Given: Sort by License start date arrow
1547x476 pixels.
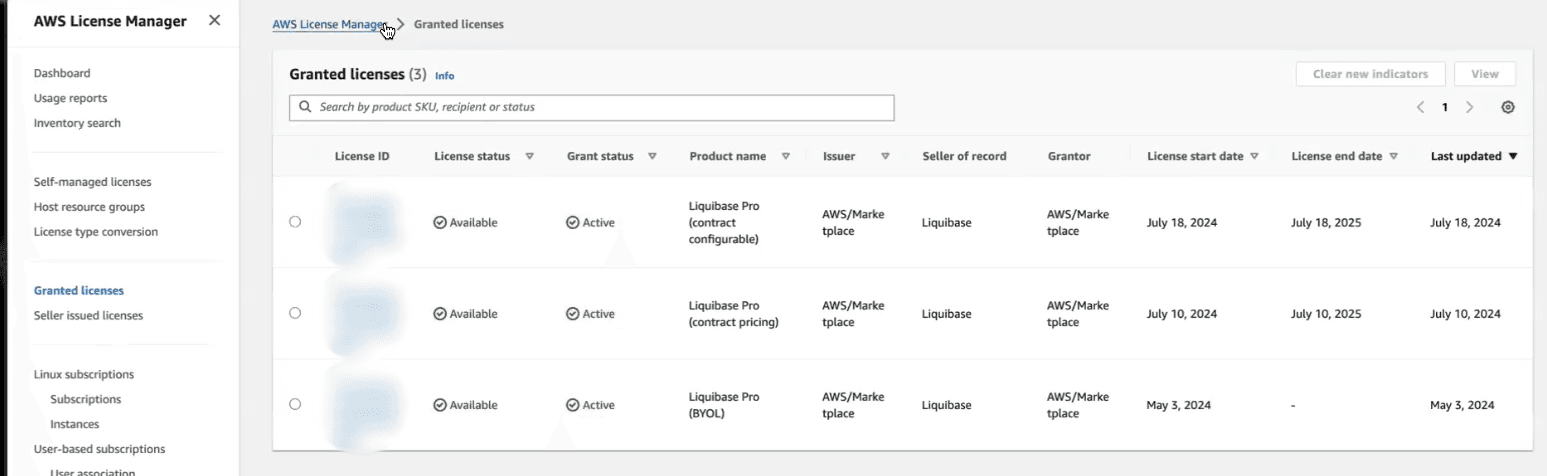Looking at the screenshot, I should coord(1254,156).
